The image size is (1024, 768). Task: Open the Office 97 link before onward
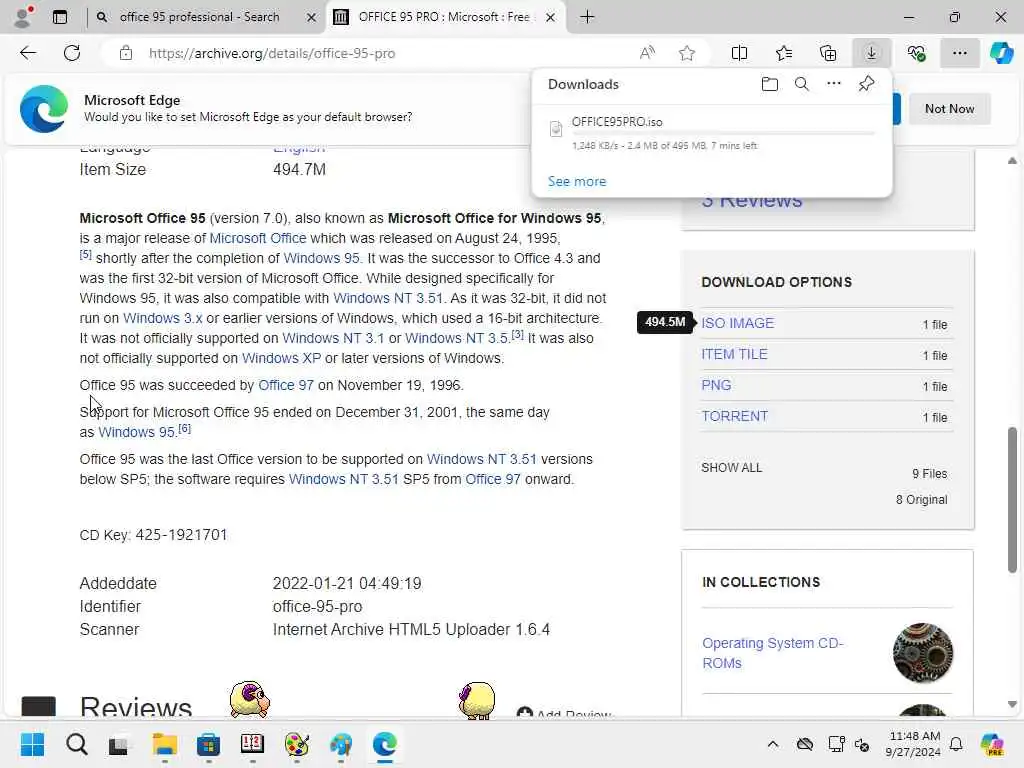point(492,479)
